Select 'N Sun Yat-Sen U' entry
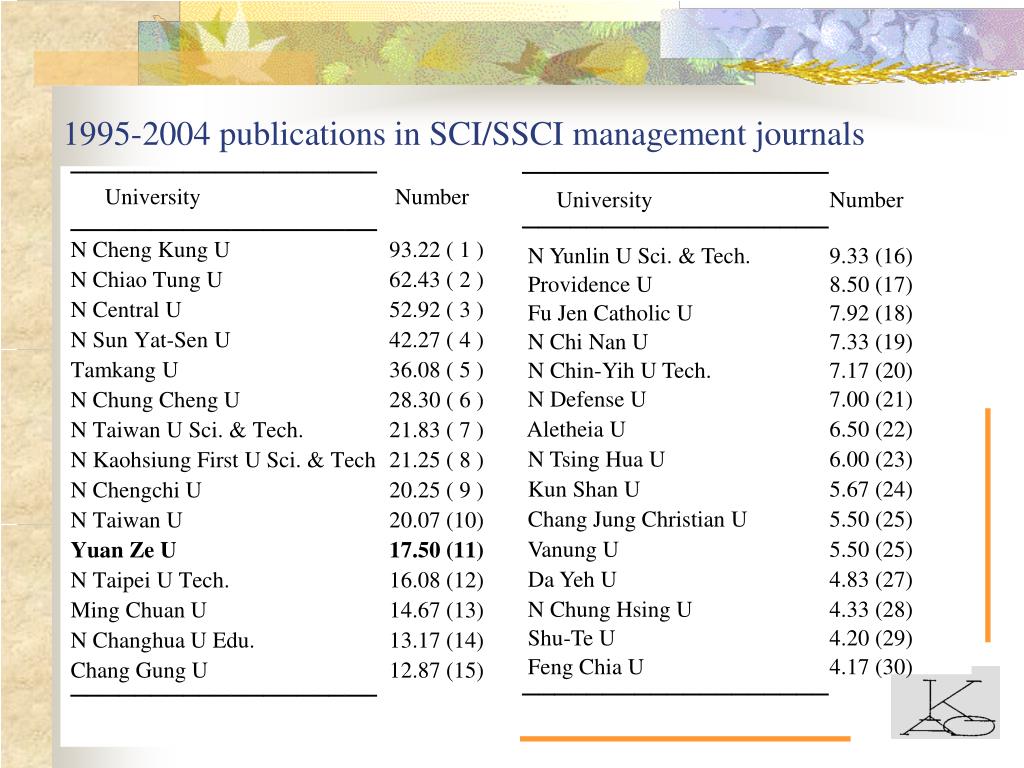 pyautogui.click(x=150, y=340)
